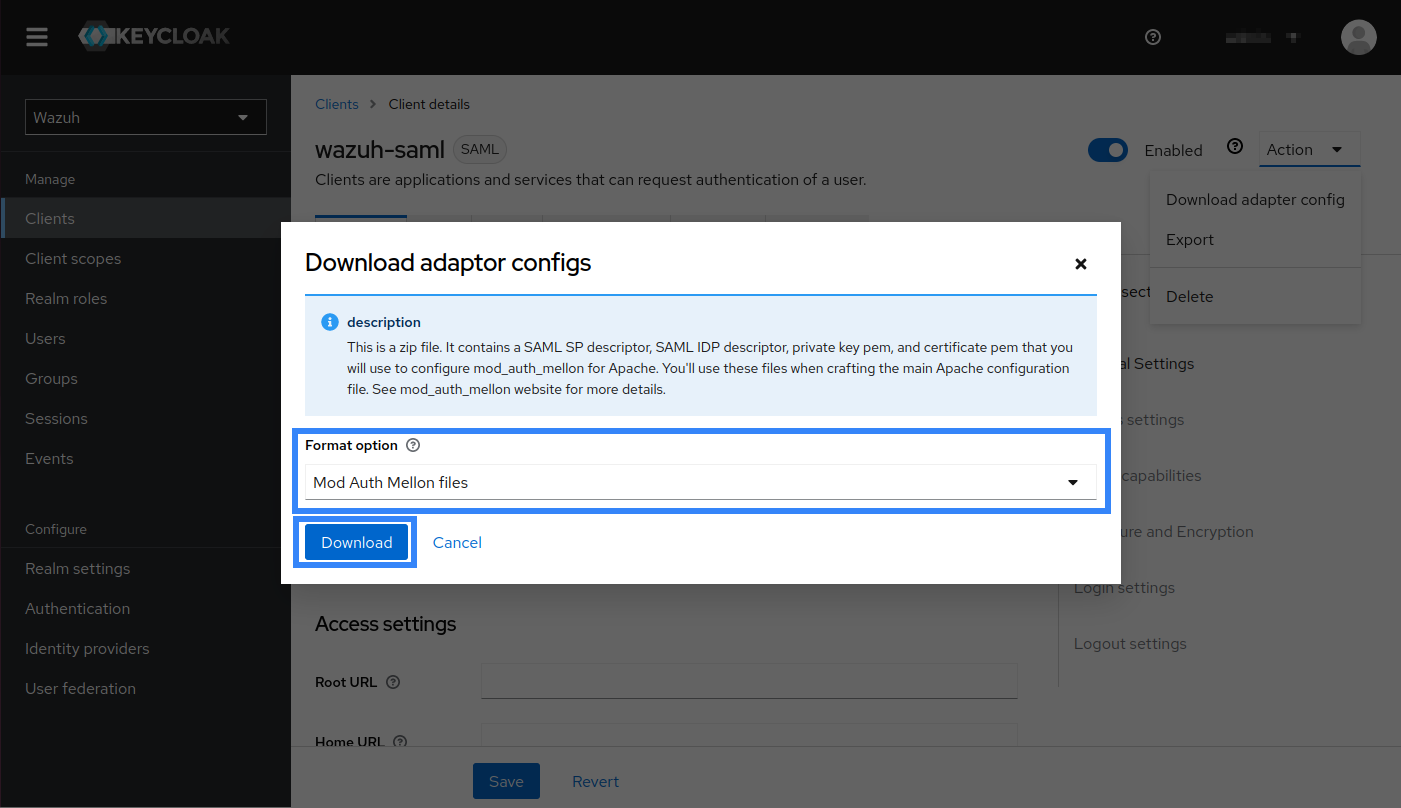Click the SAML label badge
The width and height of the screenshot is (1401, 808).
[480, 150]
